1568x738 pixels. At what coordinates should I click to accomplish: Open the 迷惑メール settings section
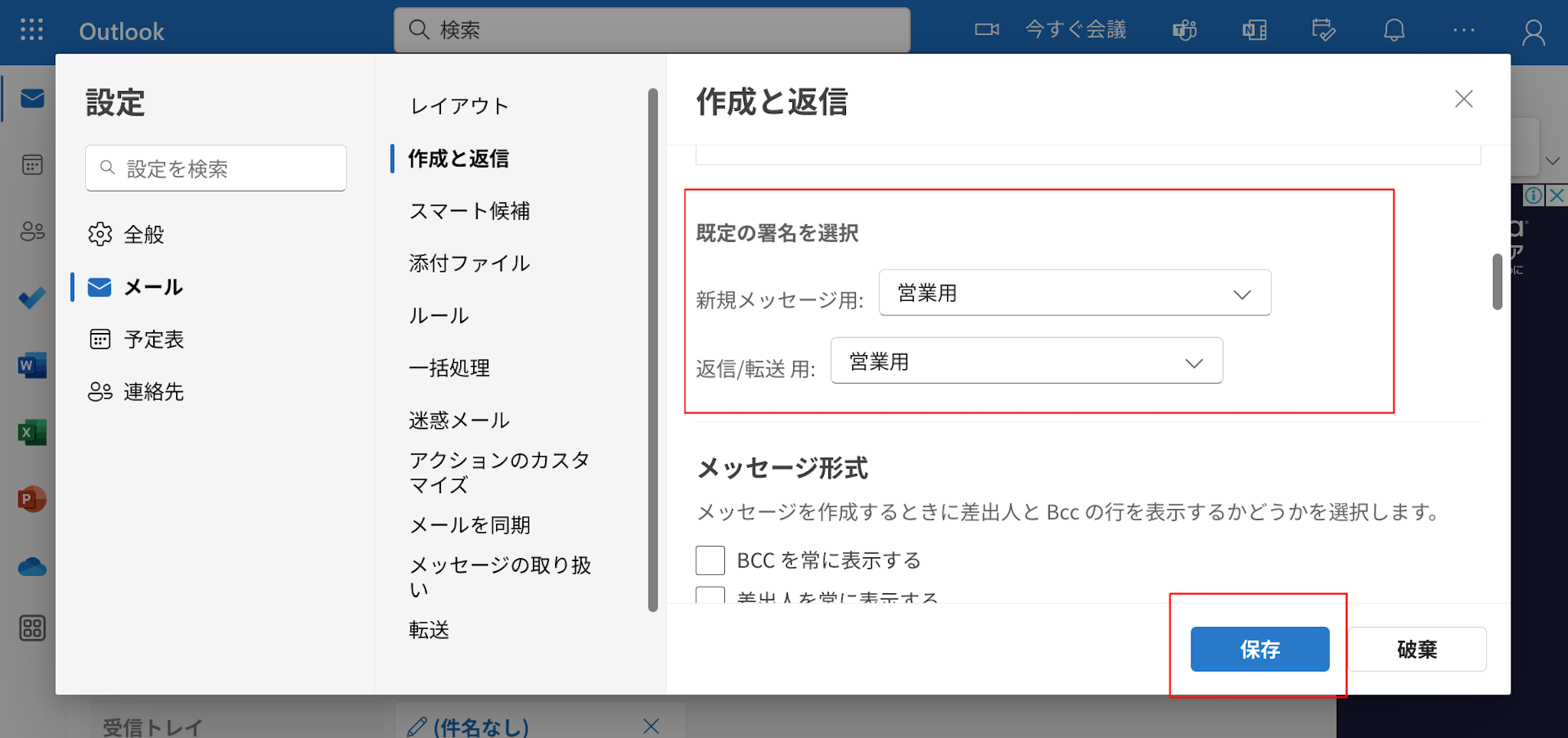click(459, 420)
